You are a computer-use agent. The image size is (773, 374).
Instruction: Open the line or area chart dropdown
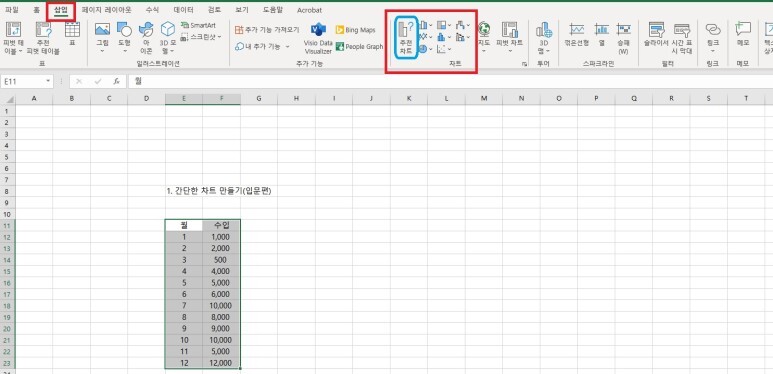click(425, 37)
